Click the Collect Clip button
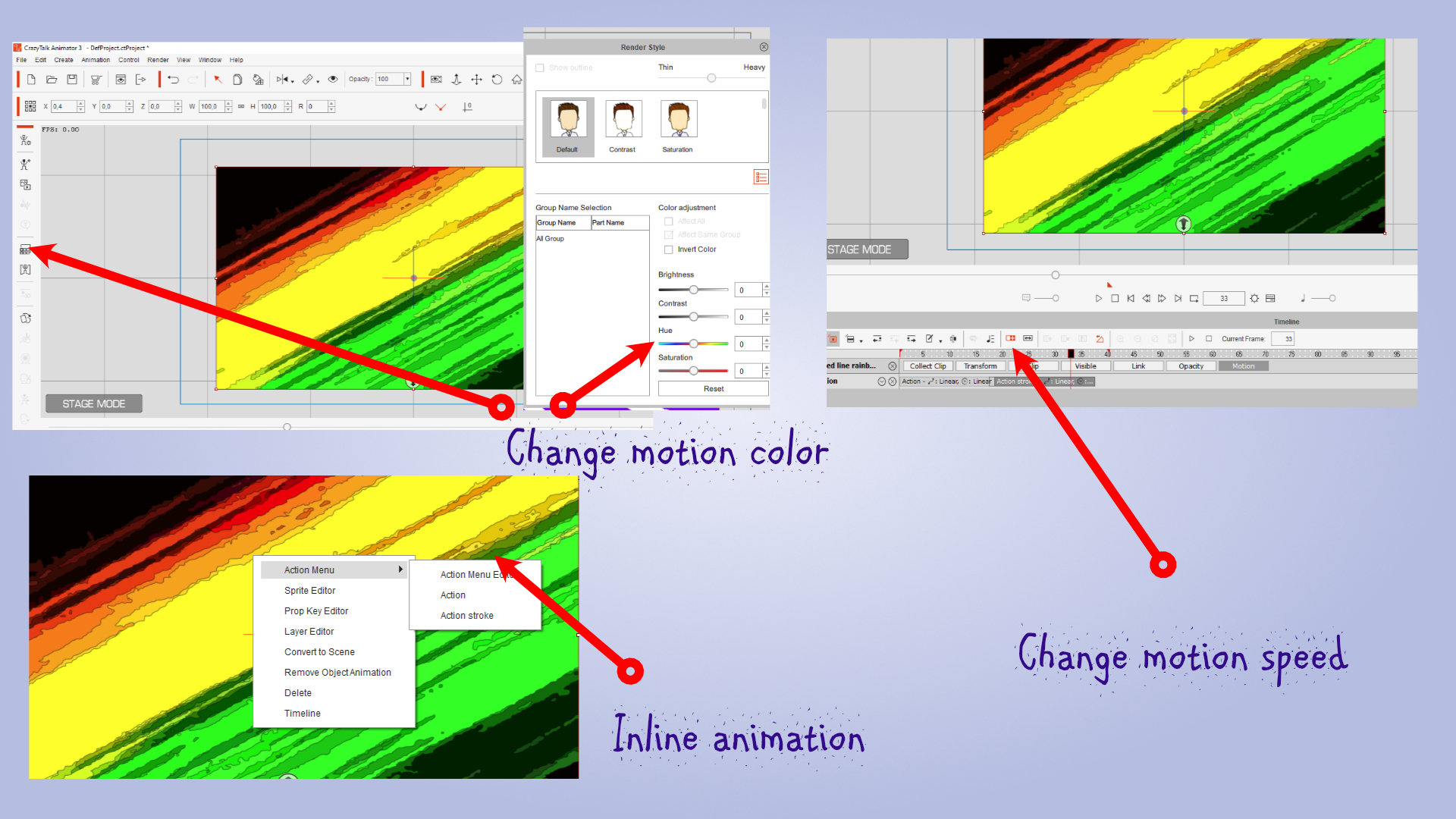 (x=928, y=366)
